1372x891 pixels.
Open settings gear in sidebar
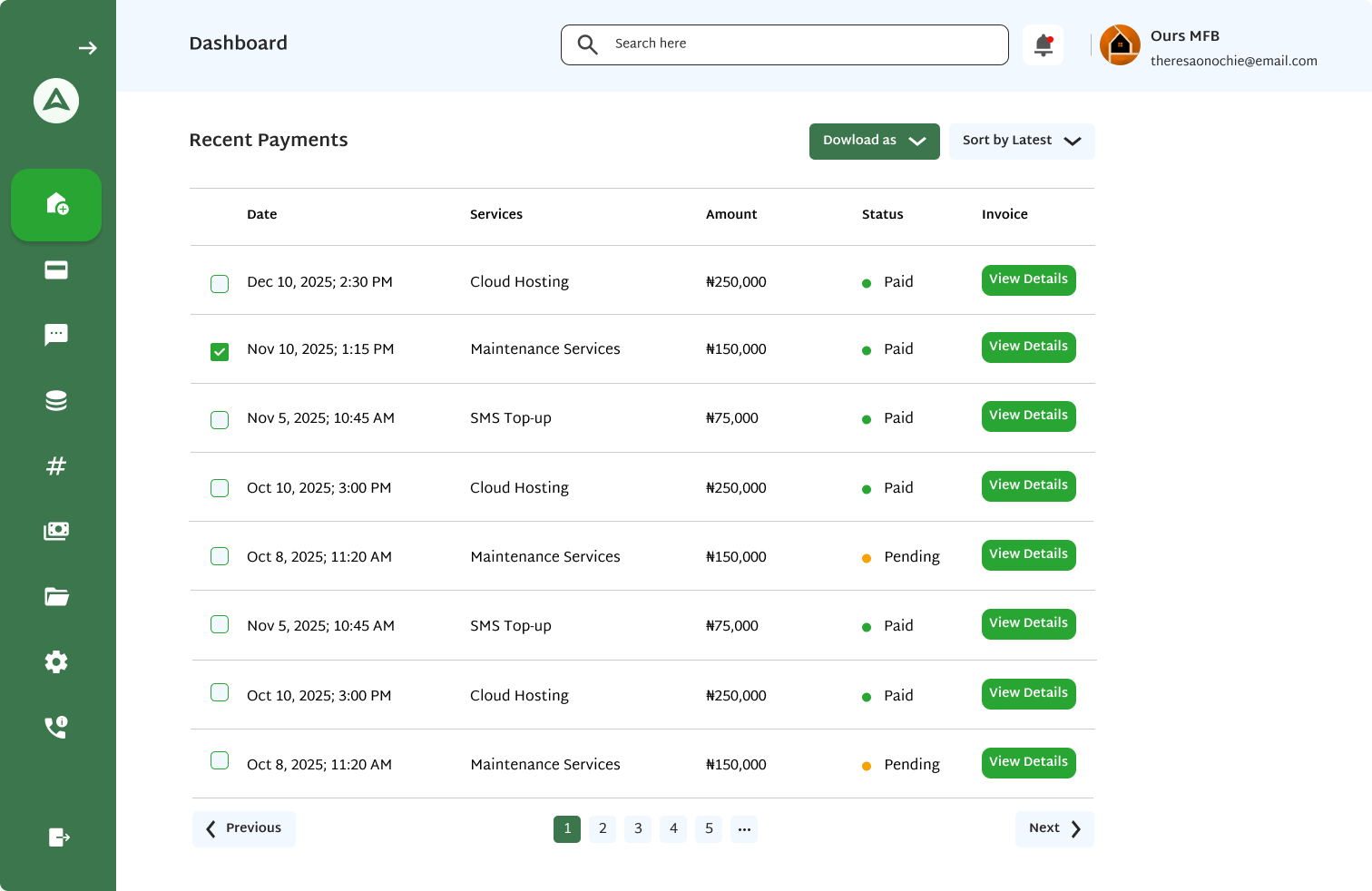point(56,661)
